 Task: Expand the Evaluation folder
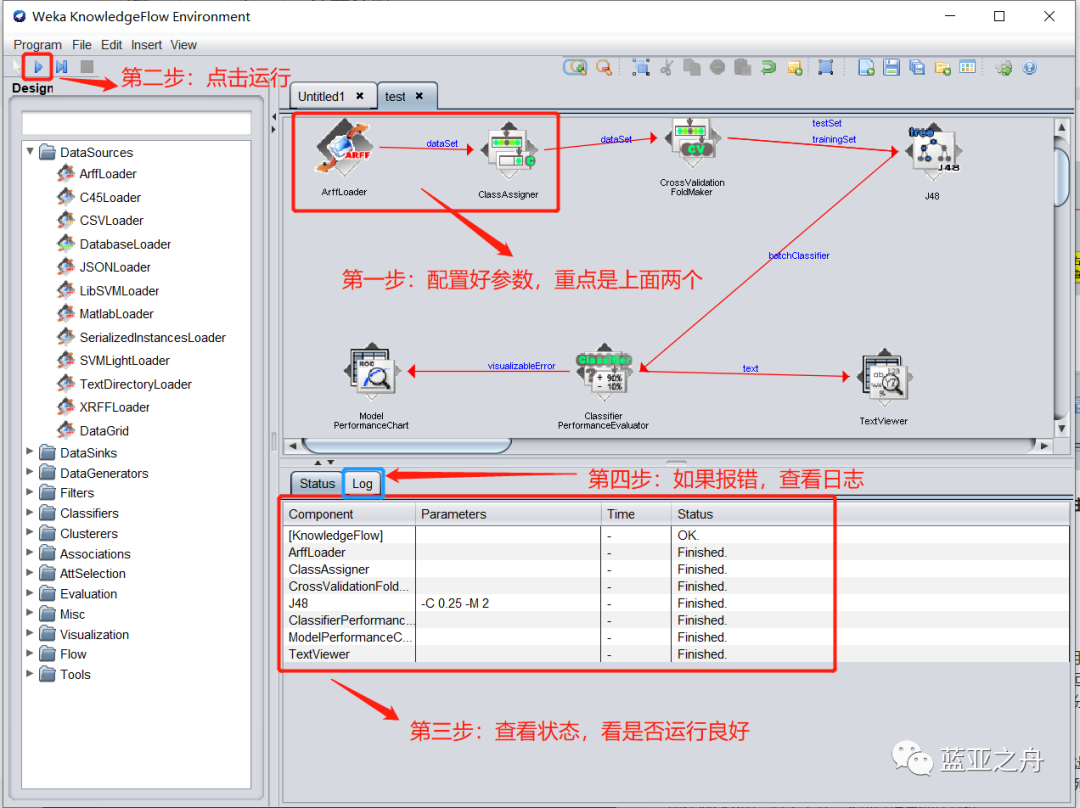coord(30,593)
